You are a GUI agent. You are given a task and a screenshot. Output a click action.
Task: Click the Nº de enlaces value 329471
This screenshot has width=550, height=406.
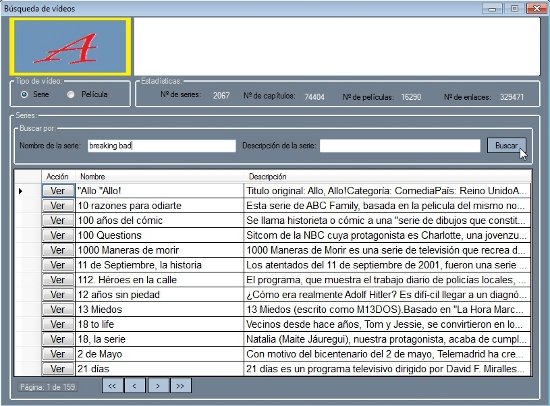[x=512, y=97]
